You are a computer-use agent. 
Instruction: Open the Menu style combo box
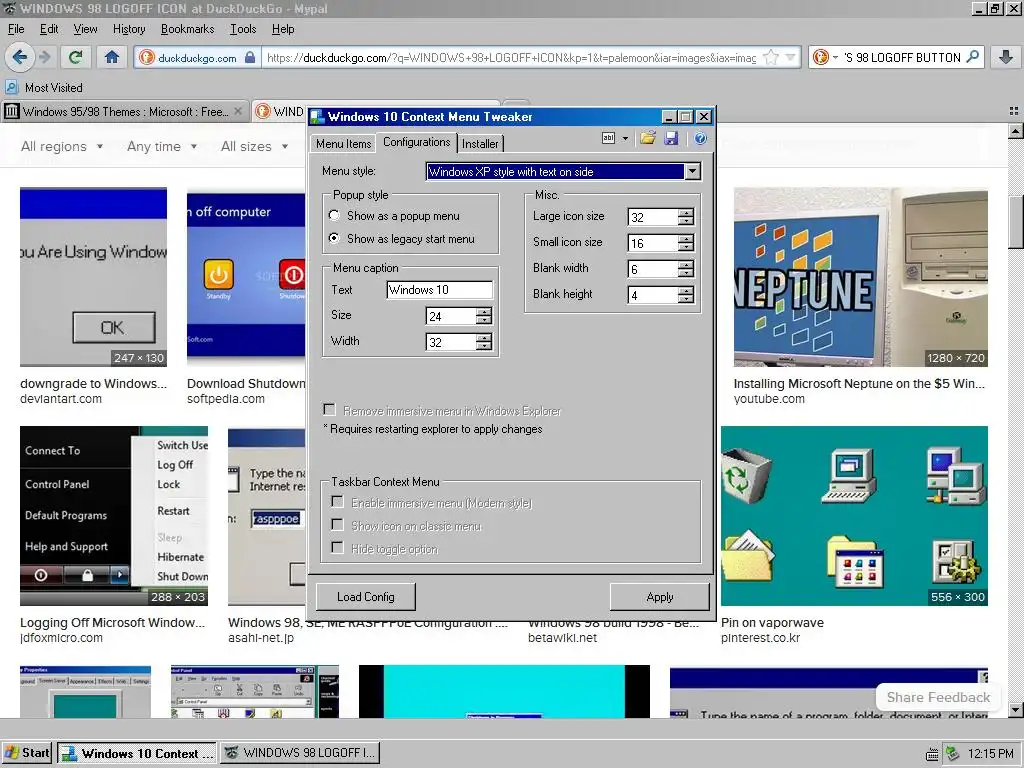(x=563, y=171)
